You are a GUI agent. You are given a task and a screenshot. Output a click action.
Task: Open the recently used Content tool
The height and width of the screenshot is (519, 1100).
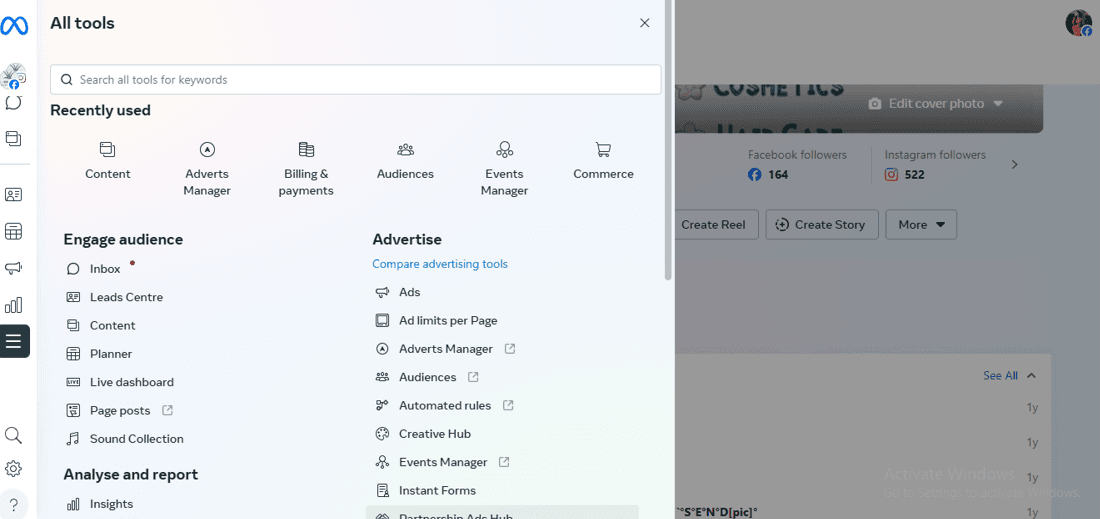coord(107,161)
